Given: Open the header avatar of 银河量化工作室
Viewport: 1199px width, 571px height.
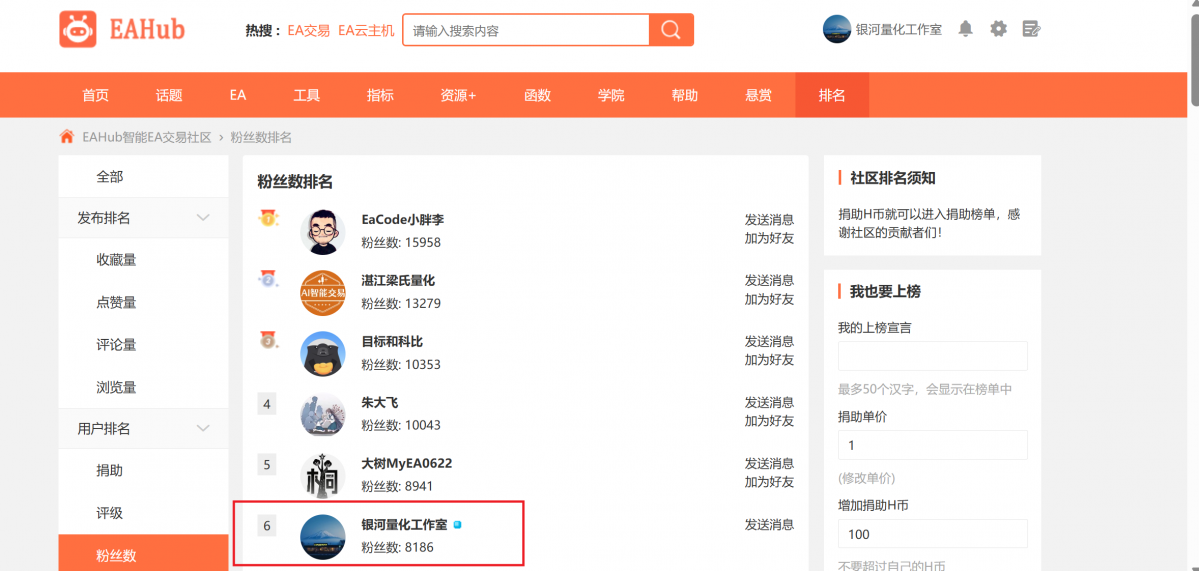Looking at the screenshot, I should pyautogui.click(x=837, y=30).
